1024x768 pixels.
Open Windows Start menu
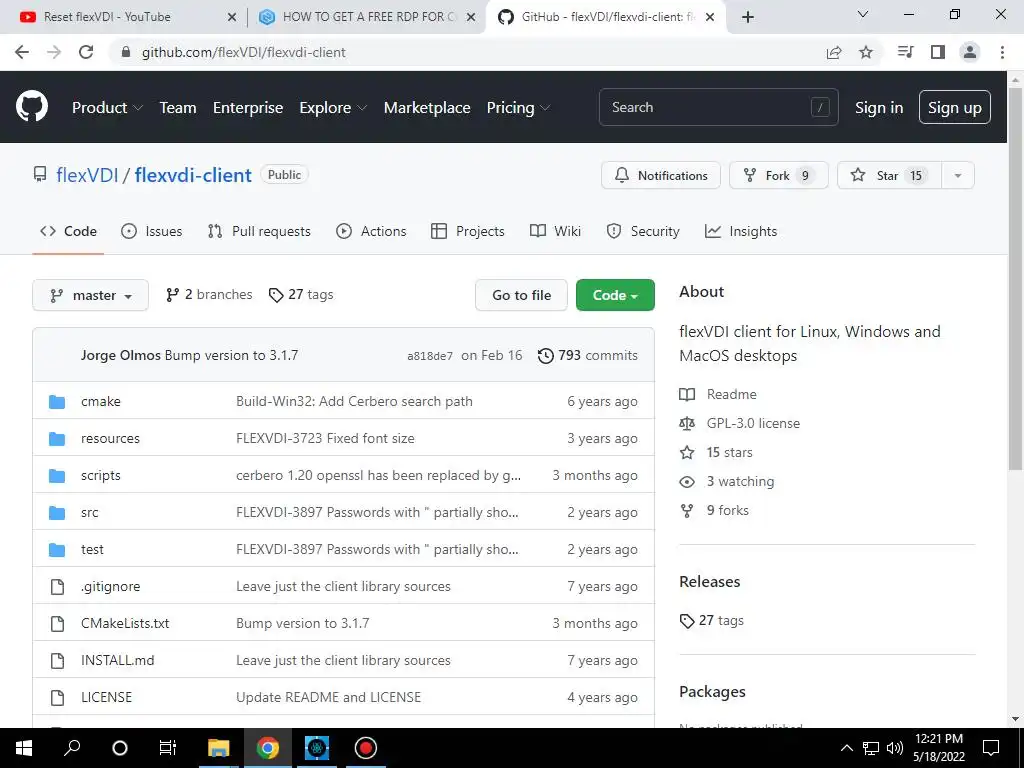click(24, 748)
